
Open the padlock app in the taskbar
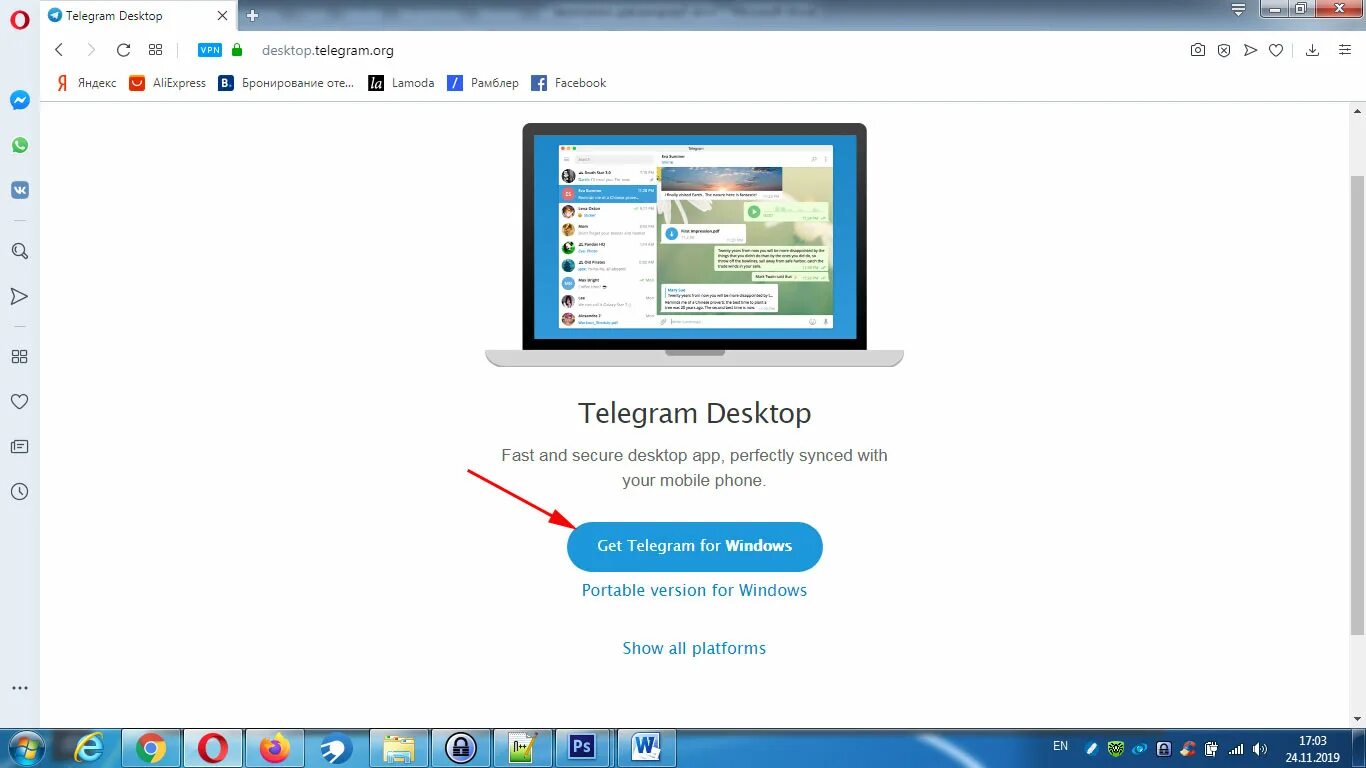point(460,747)
